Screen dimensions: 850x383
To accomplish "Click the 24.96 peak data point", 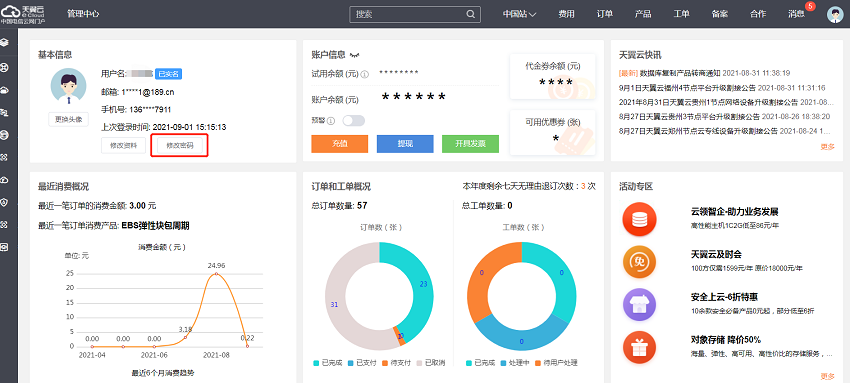I will tap(216, 274).
